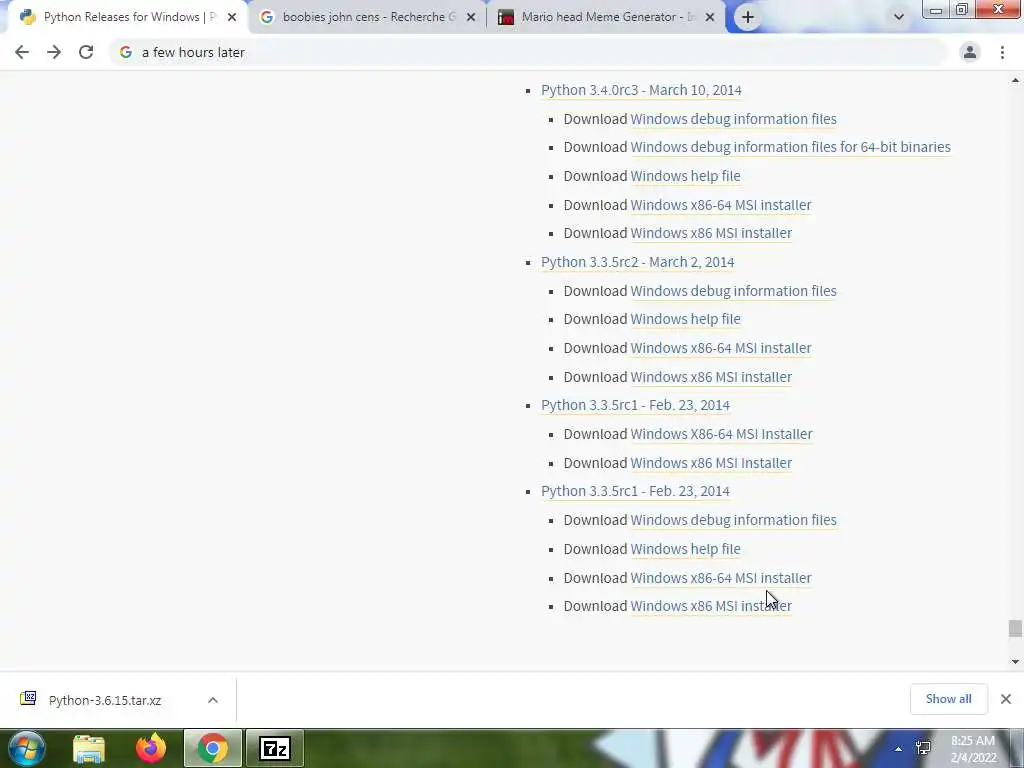Screen dimensions: 1024x768
Task: Close the Python Releases for Windows tab
Action: click(x=232, y=17)
